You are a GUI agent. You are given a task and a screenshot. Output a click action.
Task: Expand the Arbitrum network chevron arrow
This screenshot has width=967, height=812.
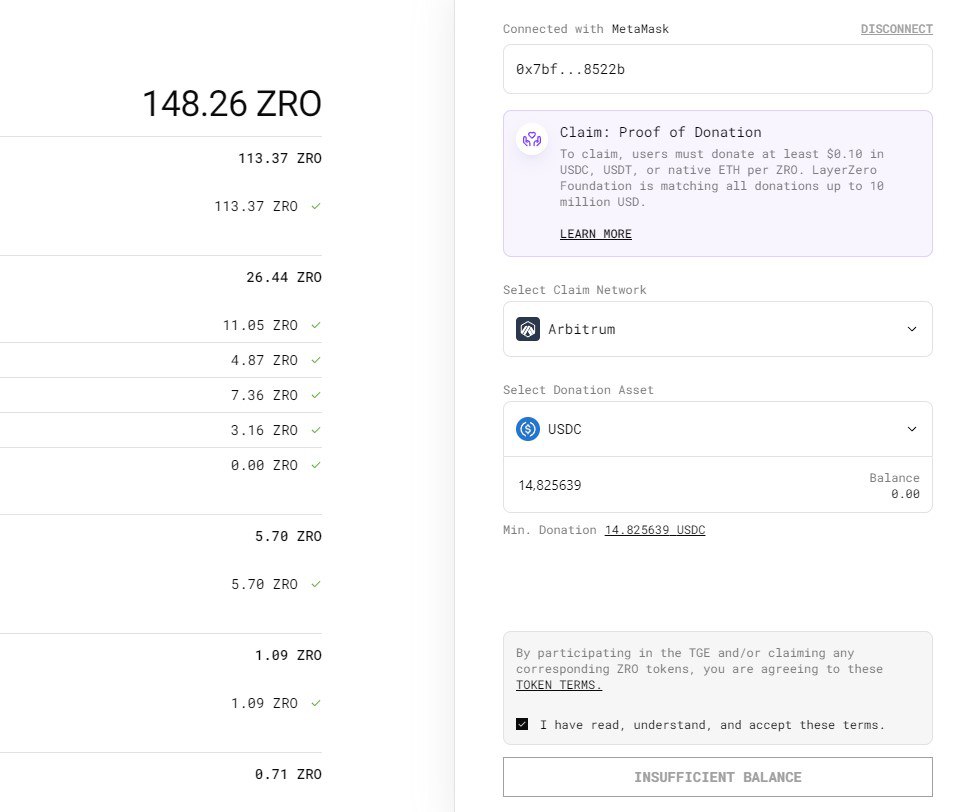click(911, 329)
